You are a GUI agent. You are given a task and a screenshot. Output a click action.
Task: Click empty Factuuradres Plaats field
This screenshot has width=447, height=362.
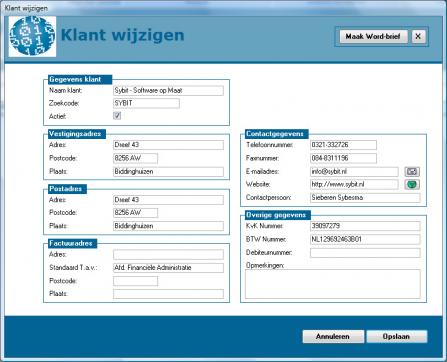click(168, 294)
